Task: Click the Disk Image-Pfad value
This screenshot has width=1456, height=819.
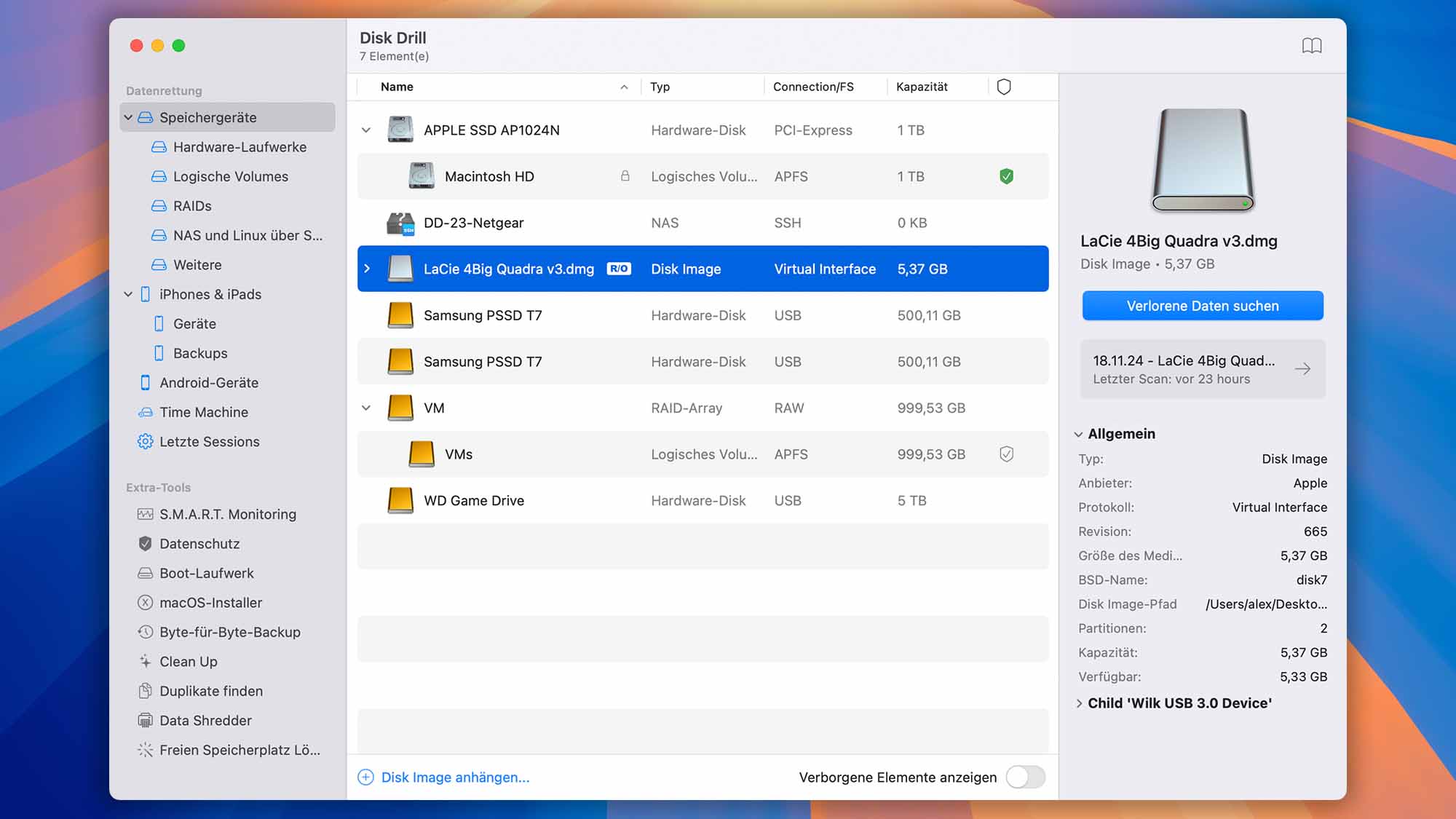Action: [1266, 604]
